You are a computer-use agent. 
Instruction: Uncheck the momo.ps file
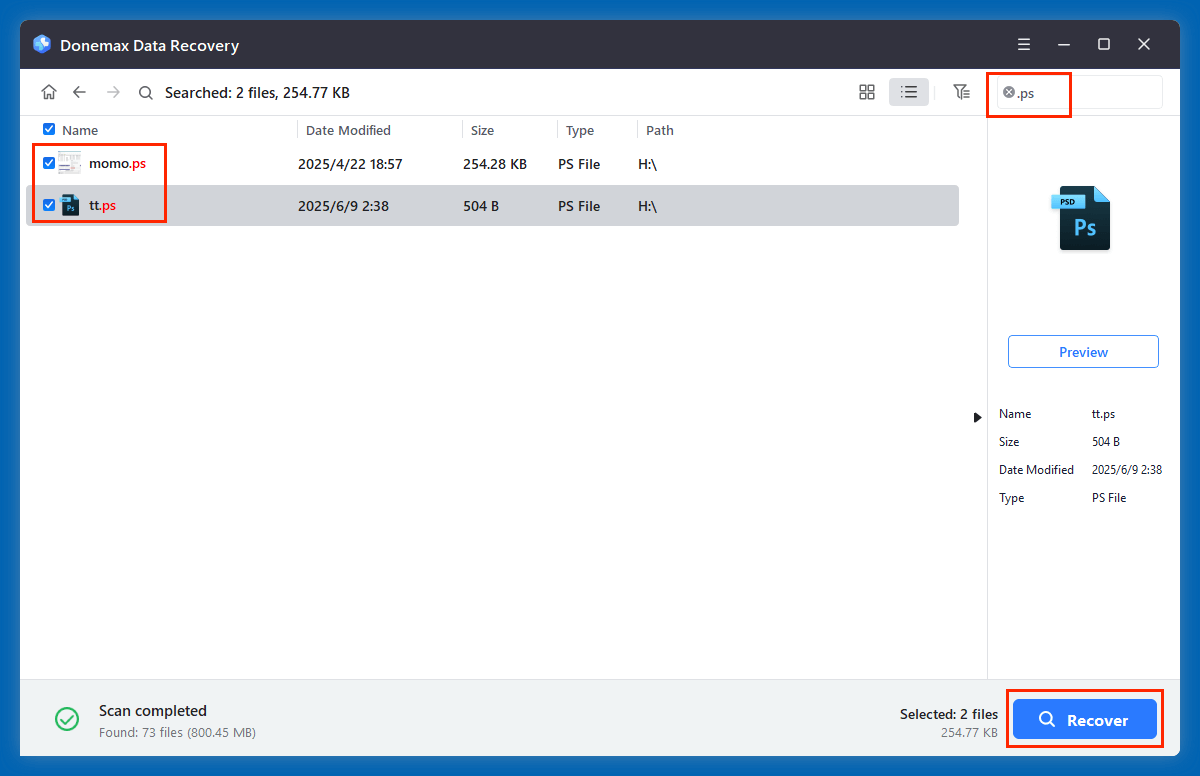tap(48, 163)
